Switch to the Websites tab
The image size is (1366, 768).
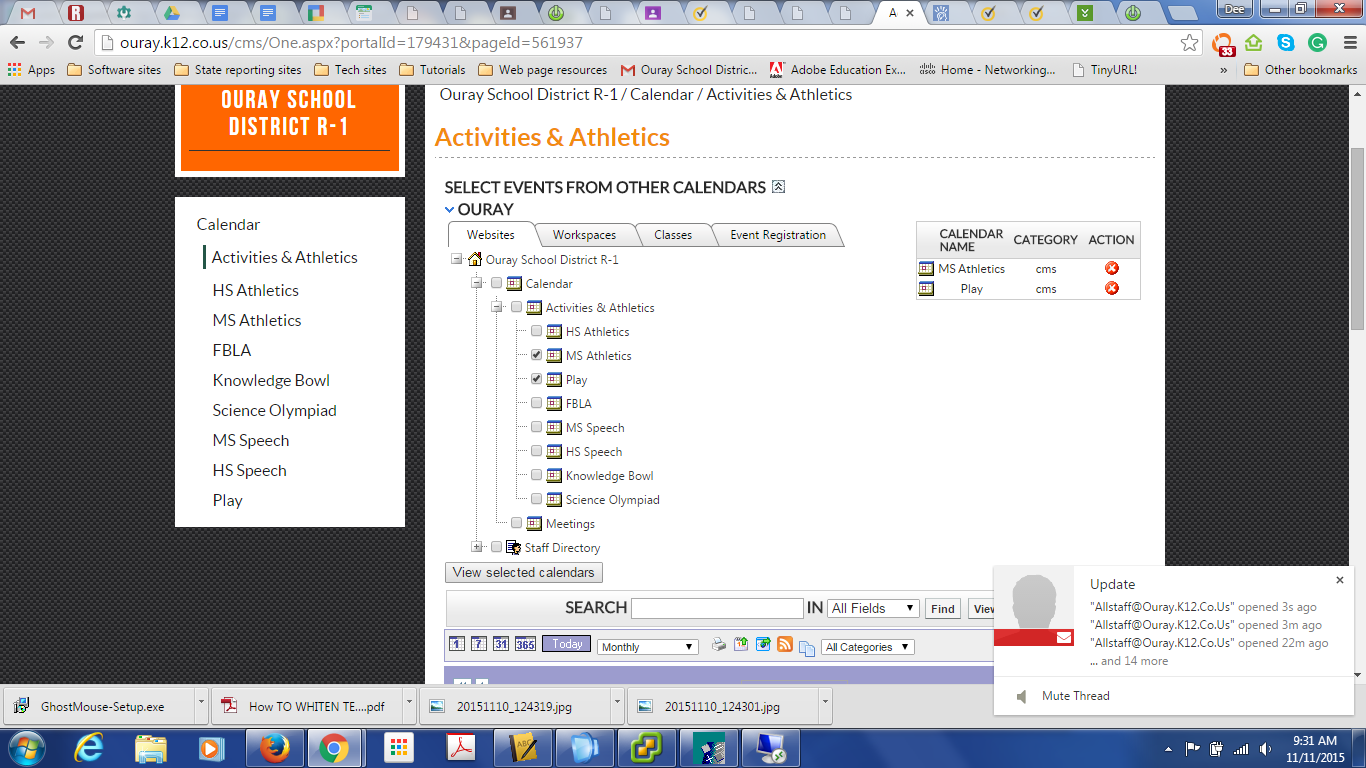click(491, 235)
